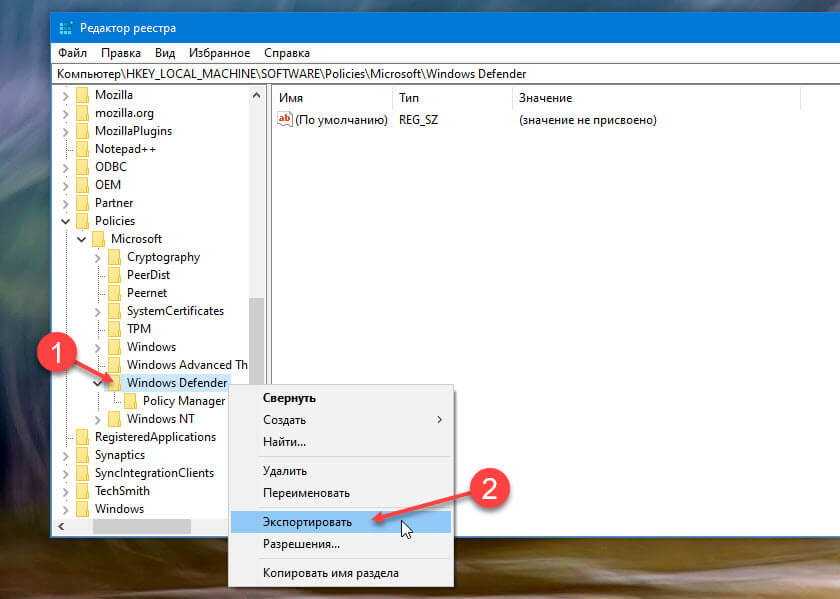Collapse the Policies tree node
This screenshot has height=599, width=840.
point(66,221)
